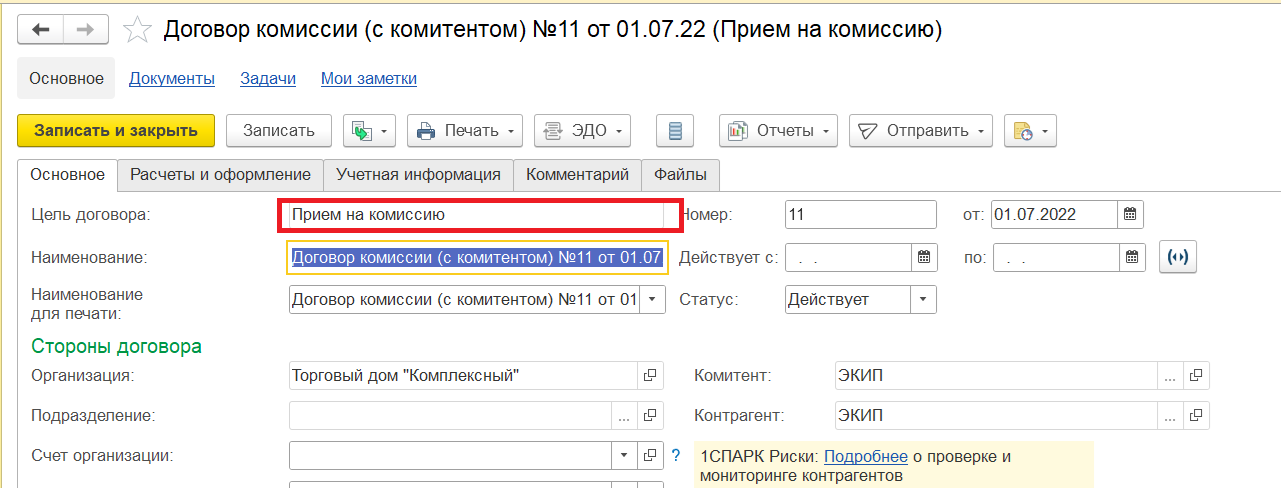The height and width of the screenshot is (488, 1281).
Task: Switch to the Учетная информация tab
Action: tap(419, 174)
